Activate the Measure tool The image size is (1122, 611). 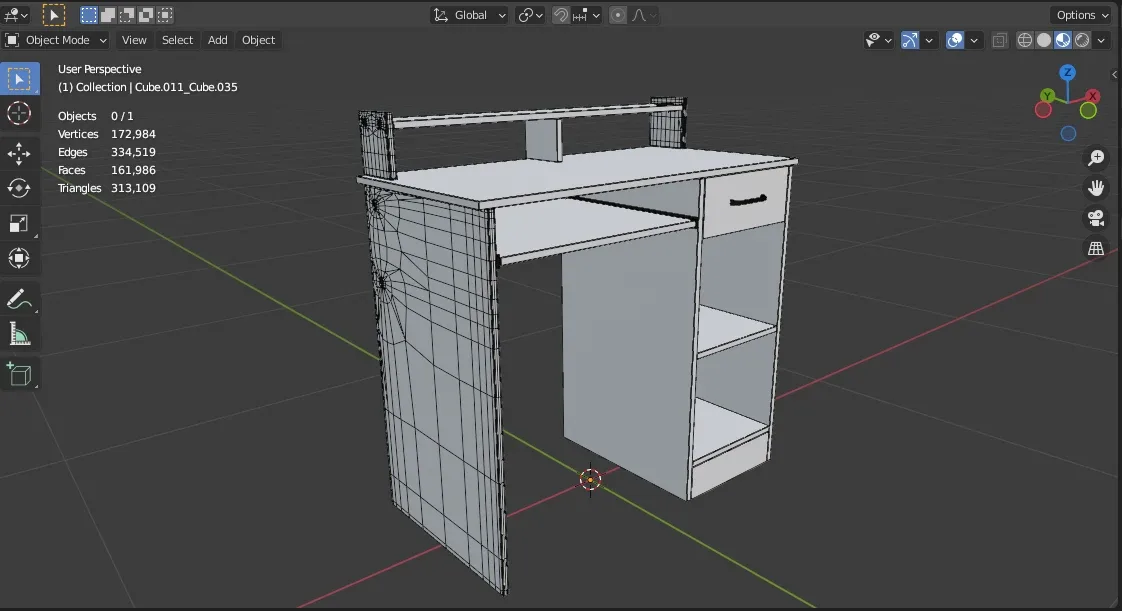pyautogui.click(x=19, y=334)
